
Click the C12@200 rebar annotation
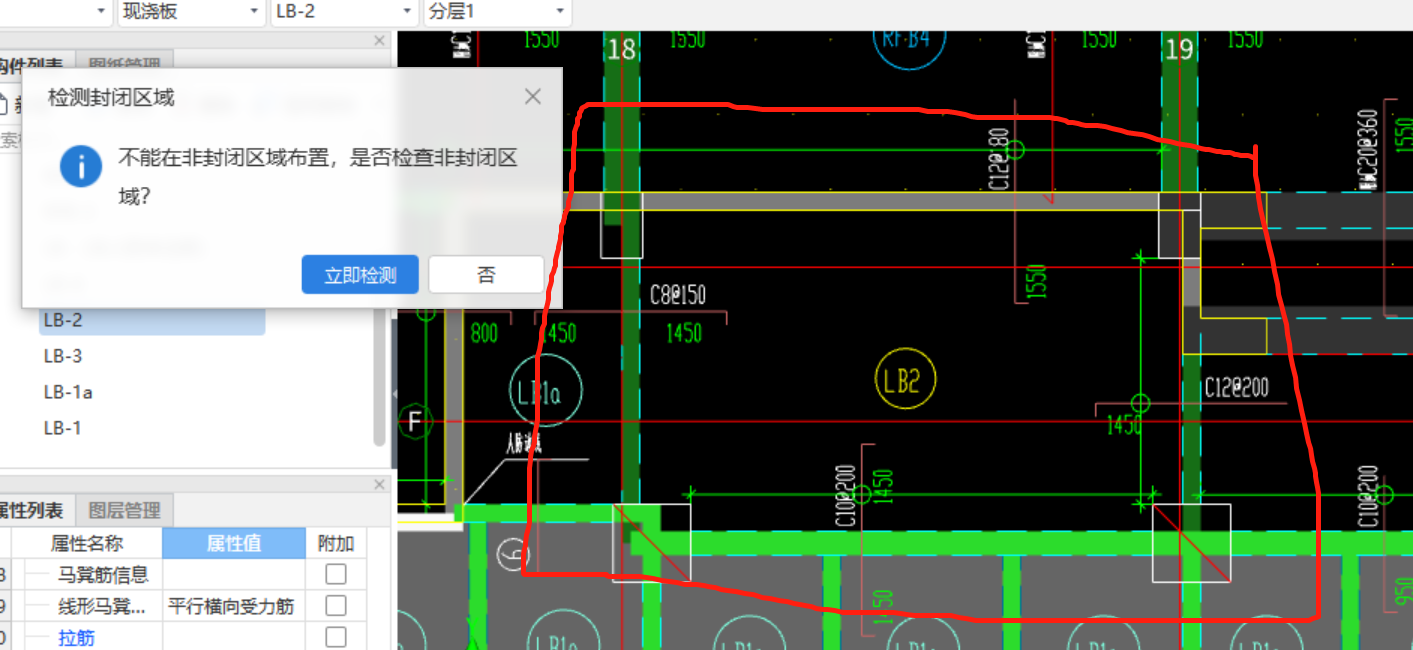(x=1236, y=387)
